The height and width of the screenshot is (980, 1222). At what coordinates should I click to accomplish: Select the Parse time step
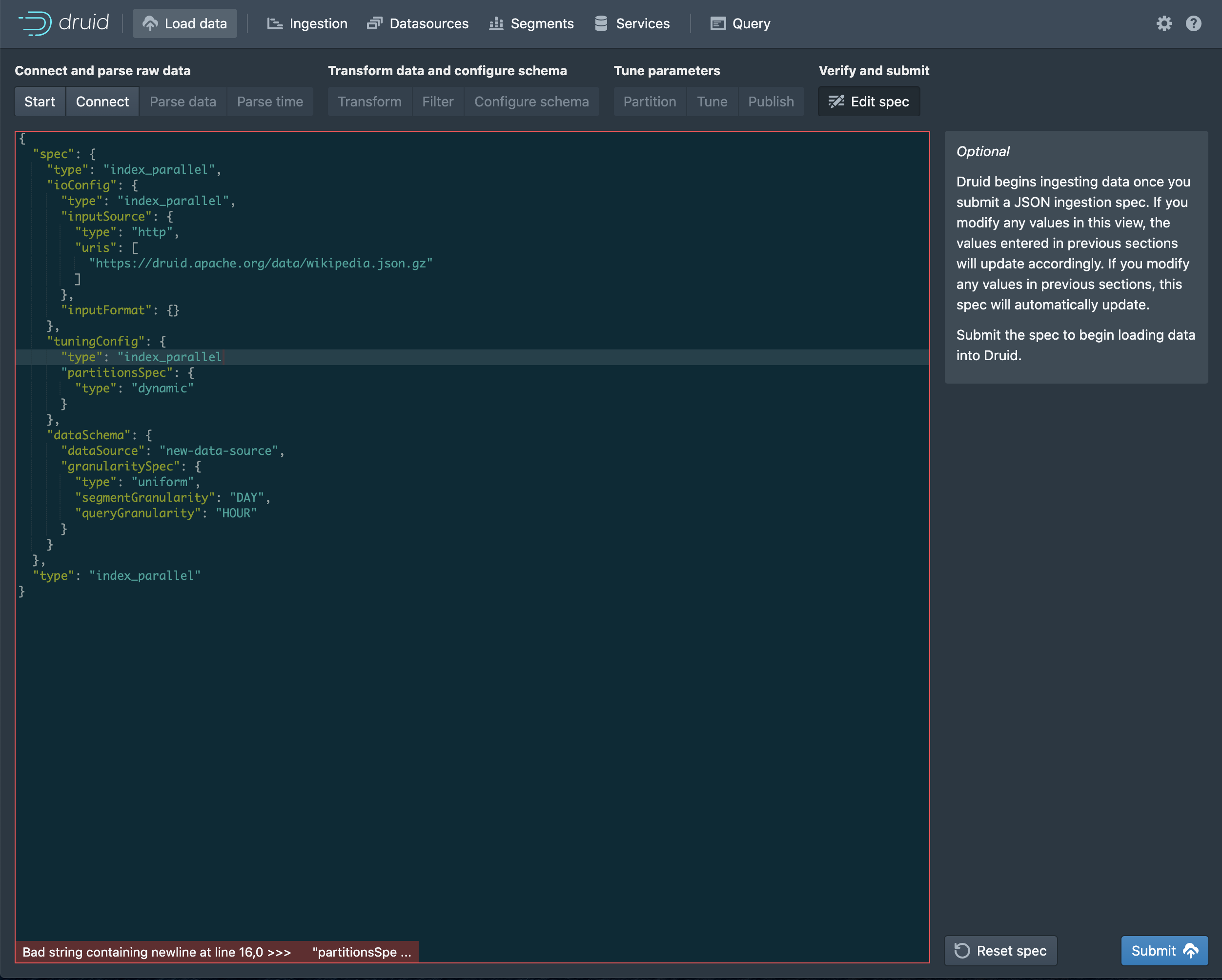click(270, 102)
